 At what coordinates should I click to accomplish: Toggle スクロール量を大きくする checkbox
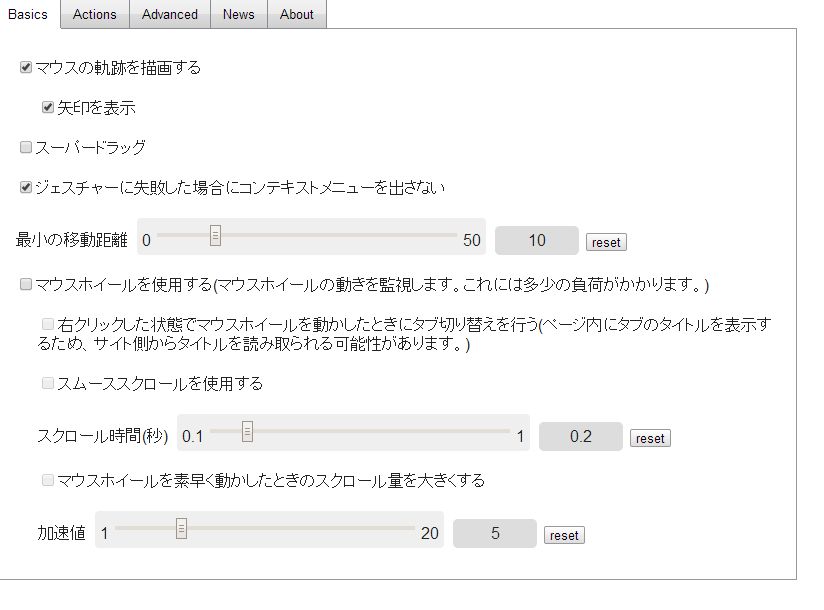click(48, 480)
